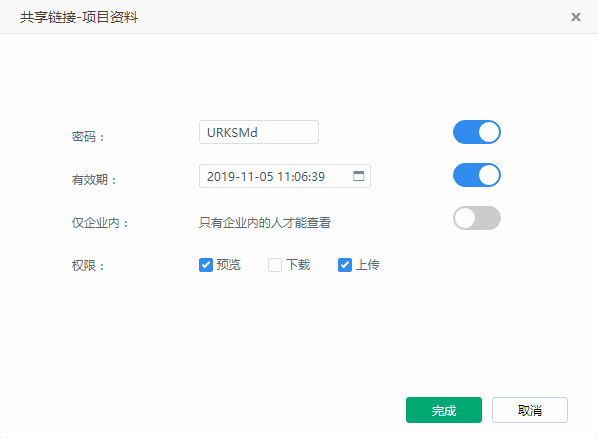Click the 仅企业内： row label
Image resolution: width=598 pixels, height=438 pixels.
(x=100, y=223)
